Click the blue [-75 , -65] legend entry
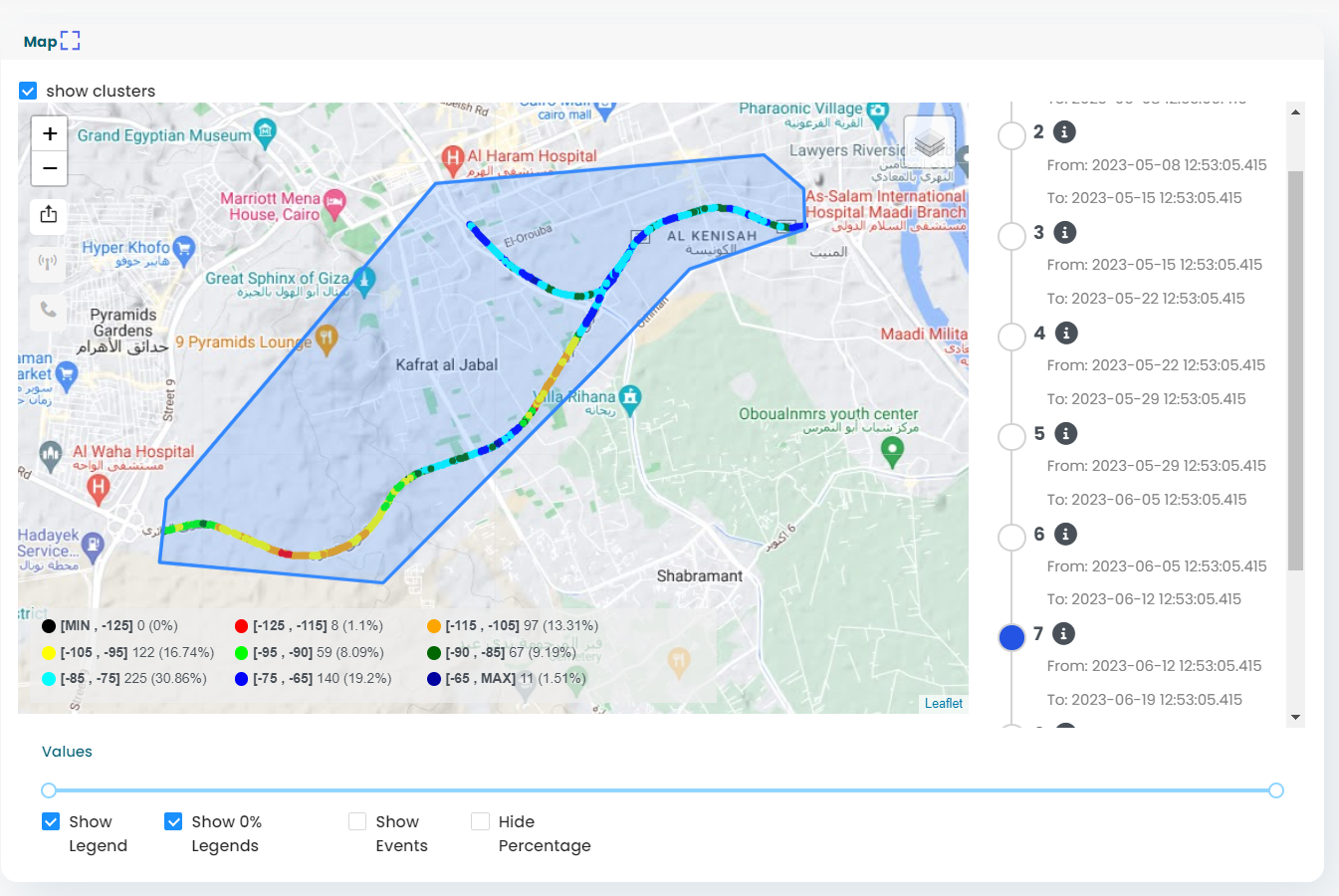The width and height of the screenshot is (1339, 896). click(313, 679)
